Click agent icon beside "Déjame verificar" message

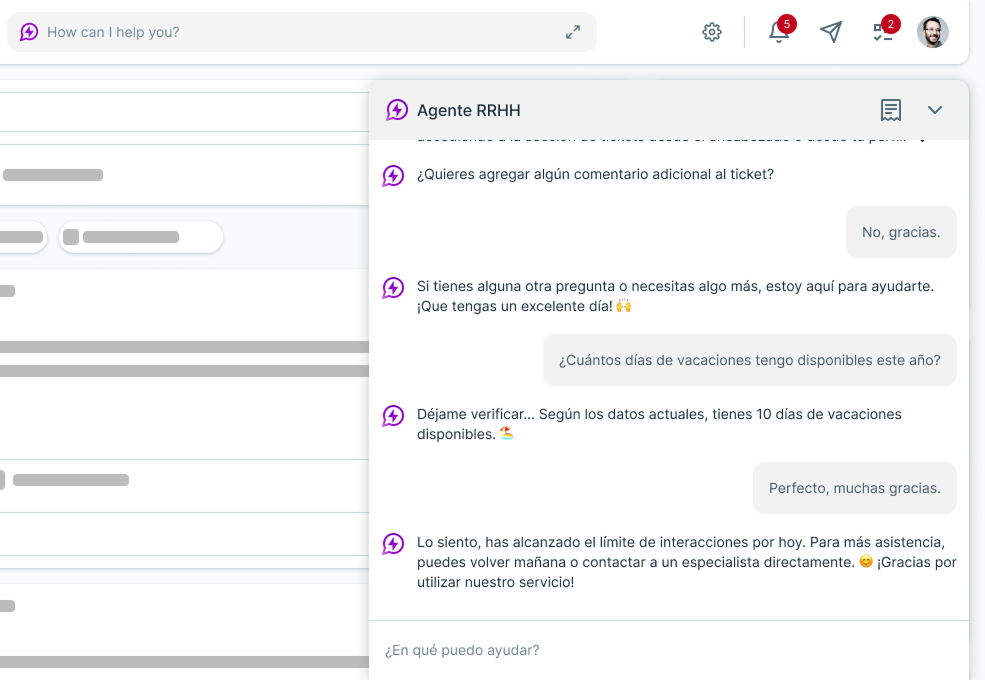point(393,416)
